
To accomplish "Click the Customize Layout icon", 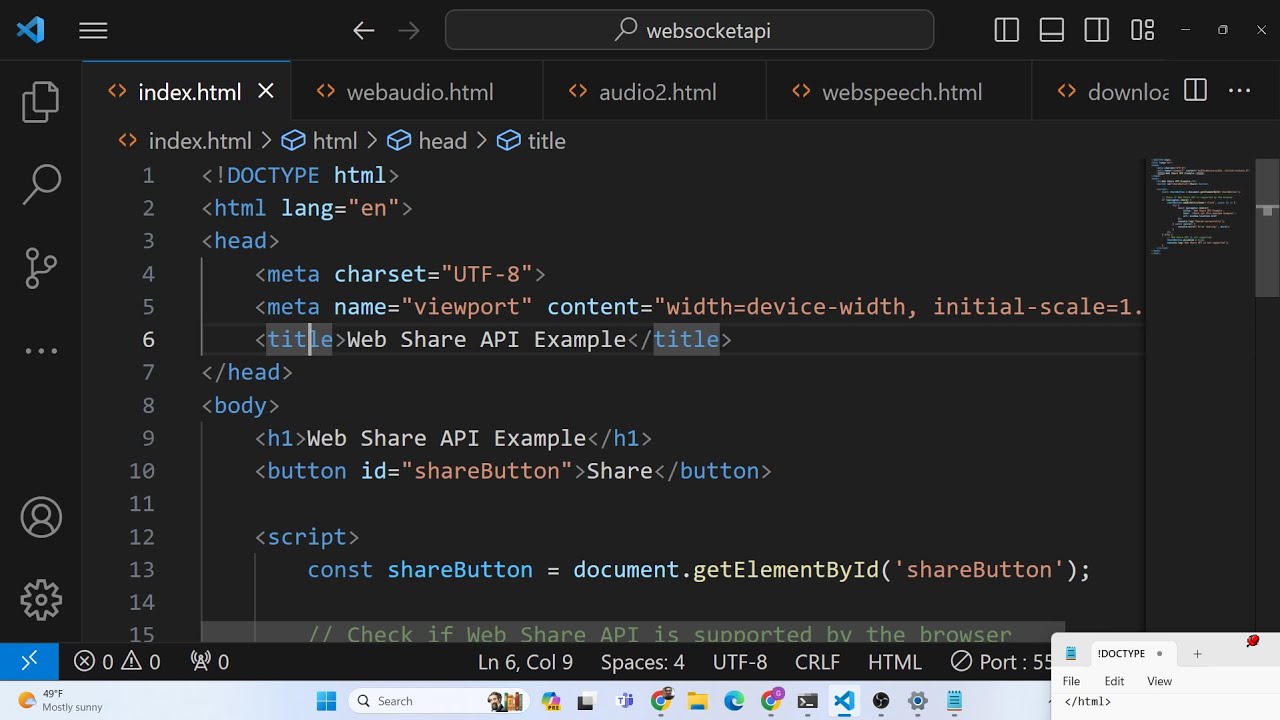I will tap(1142, 31).
